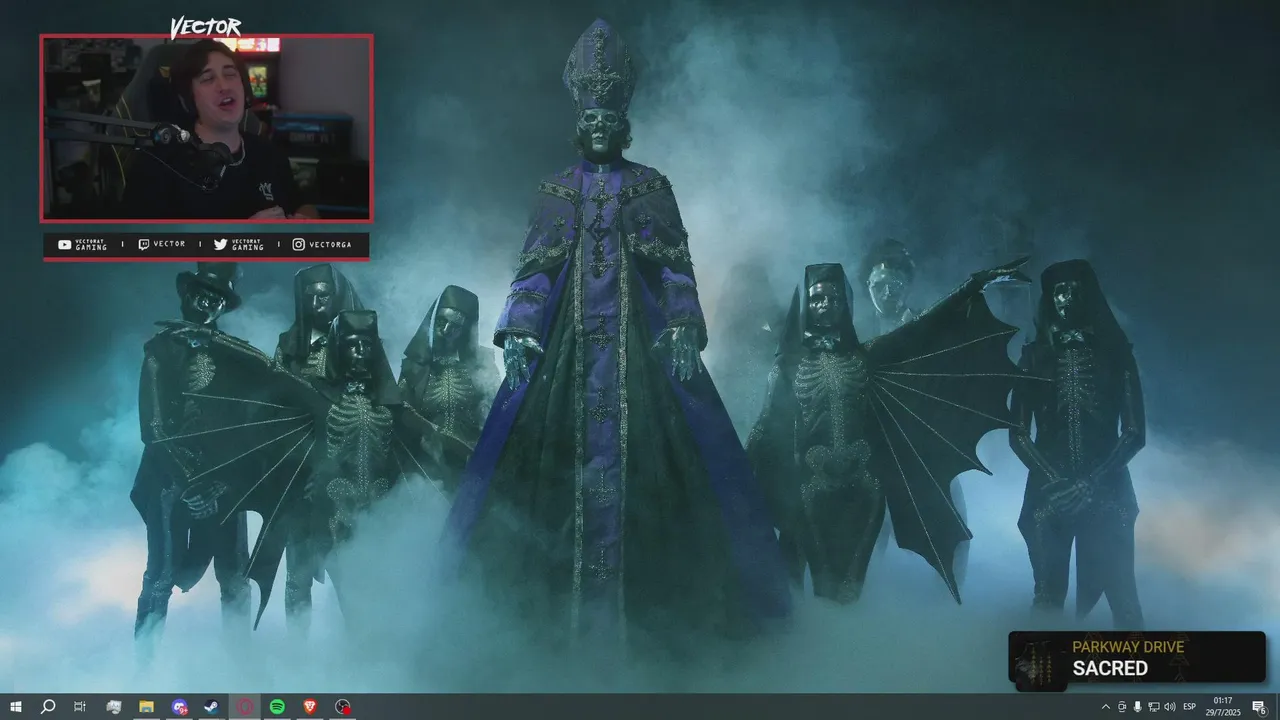
Task: Click the YouTube VECTORAT GAMING label
Action: click(82, 245)
